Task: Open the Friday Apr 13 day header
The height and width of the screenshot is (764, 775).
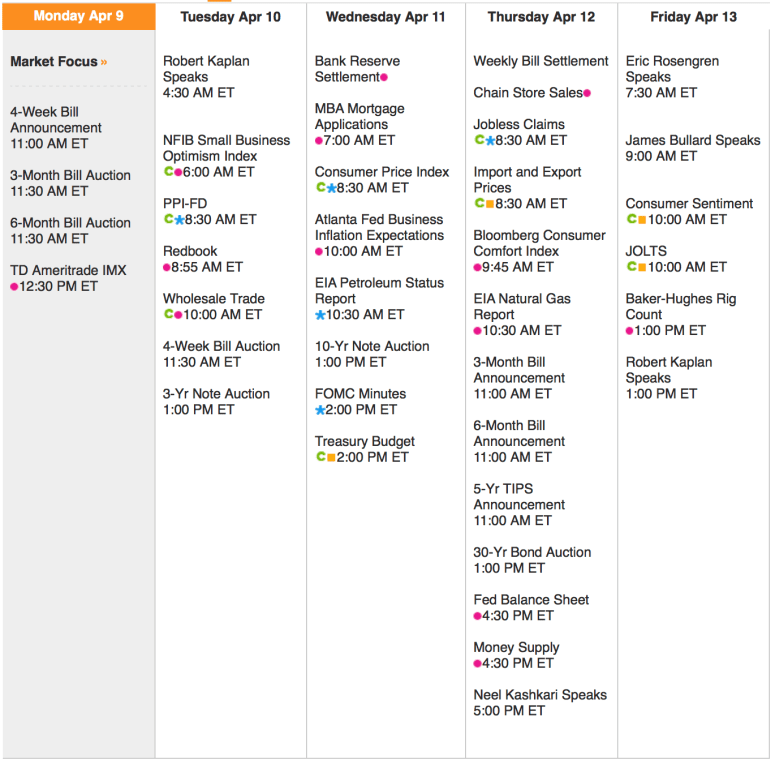Action: pos(693,17)
